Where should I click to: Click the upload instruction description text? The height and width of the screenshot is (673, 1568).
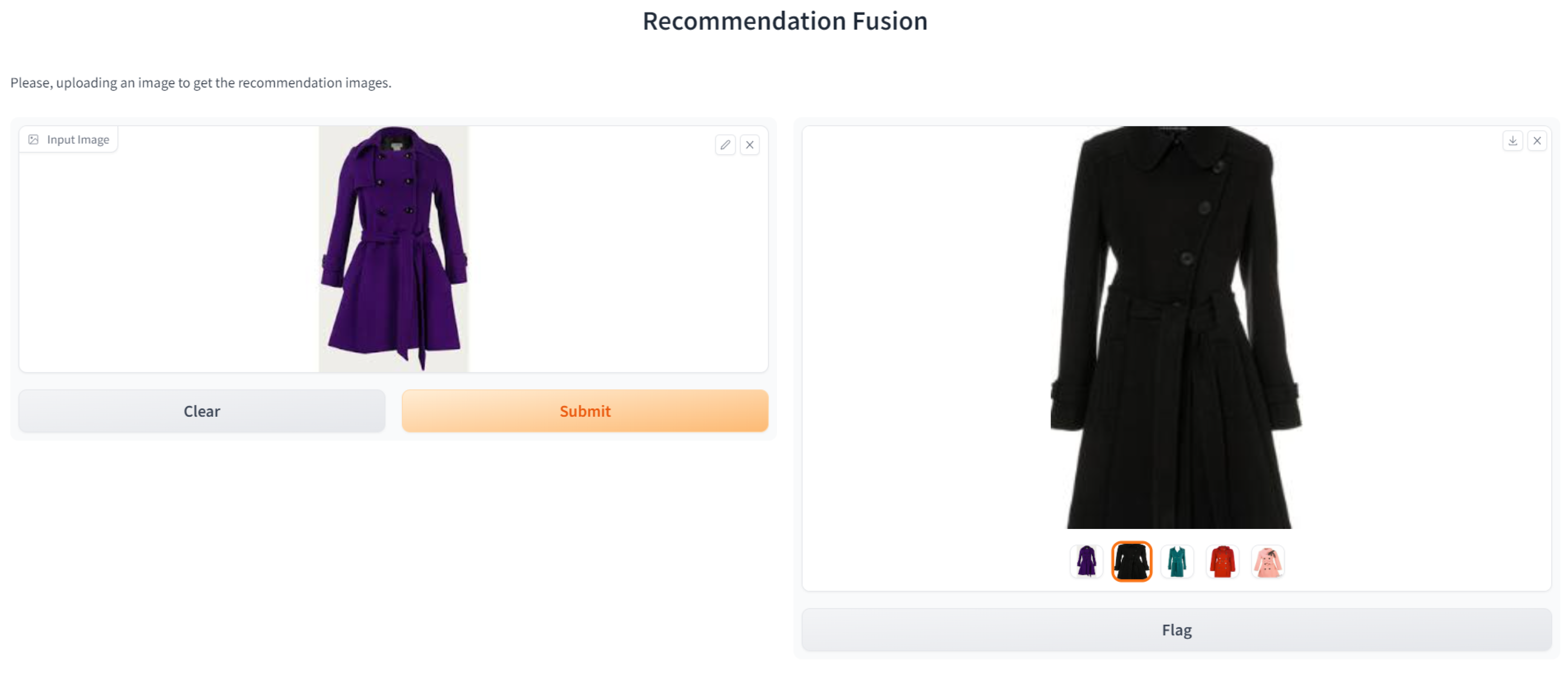pyautogui.click(x=201, y=83)
